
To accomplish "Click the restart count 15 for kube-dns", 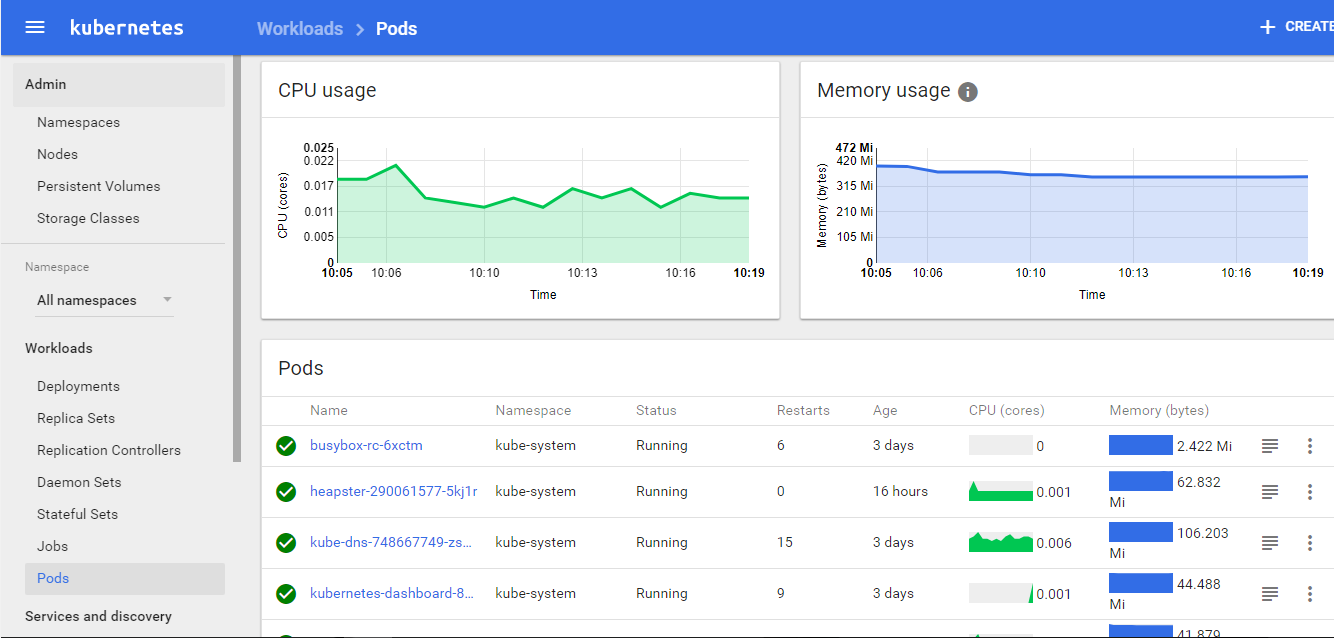I will coord(785,542).
